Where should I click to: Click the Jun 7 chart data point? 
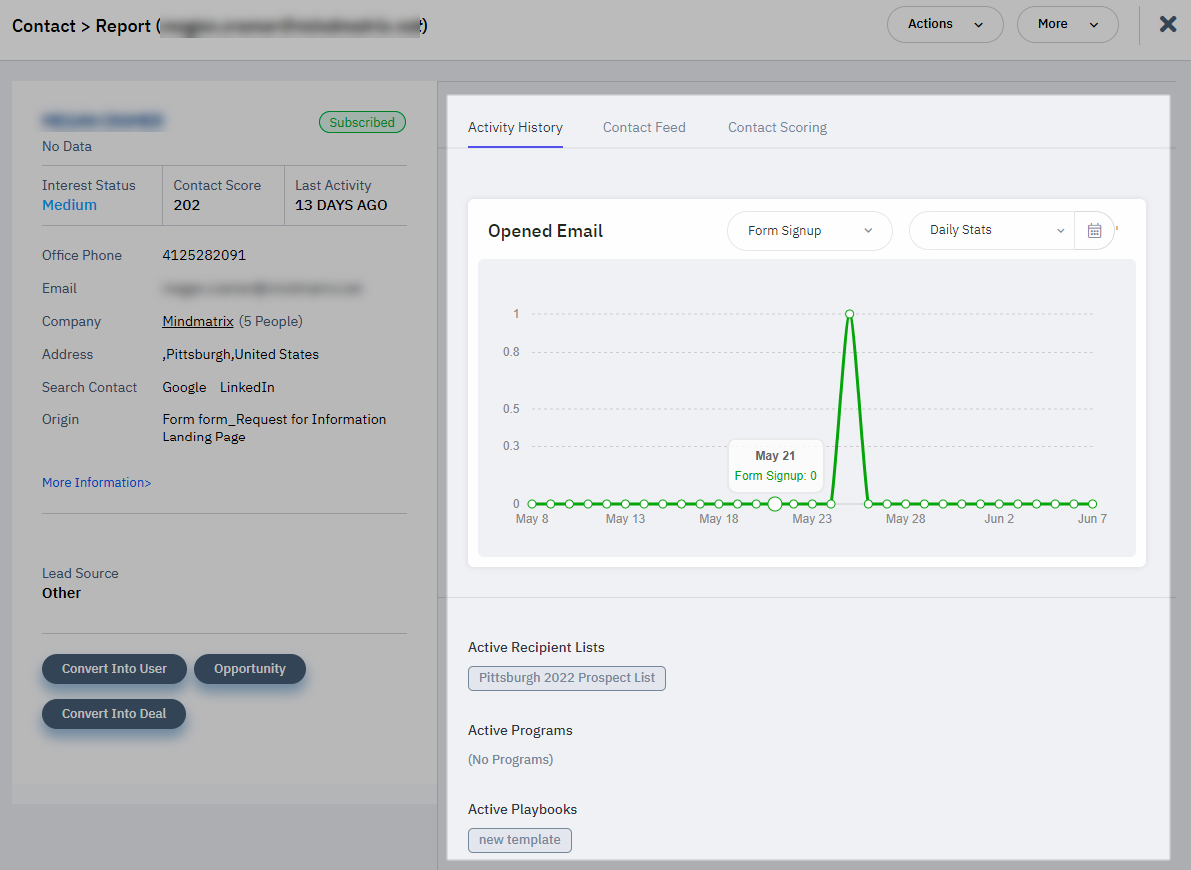[1092, 504]
